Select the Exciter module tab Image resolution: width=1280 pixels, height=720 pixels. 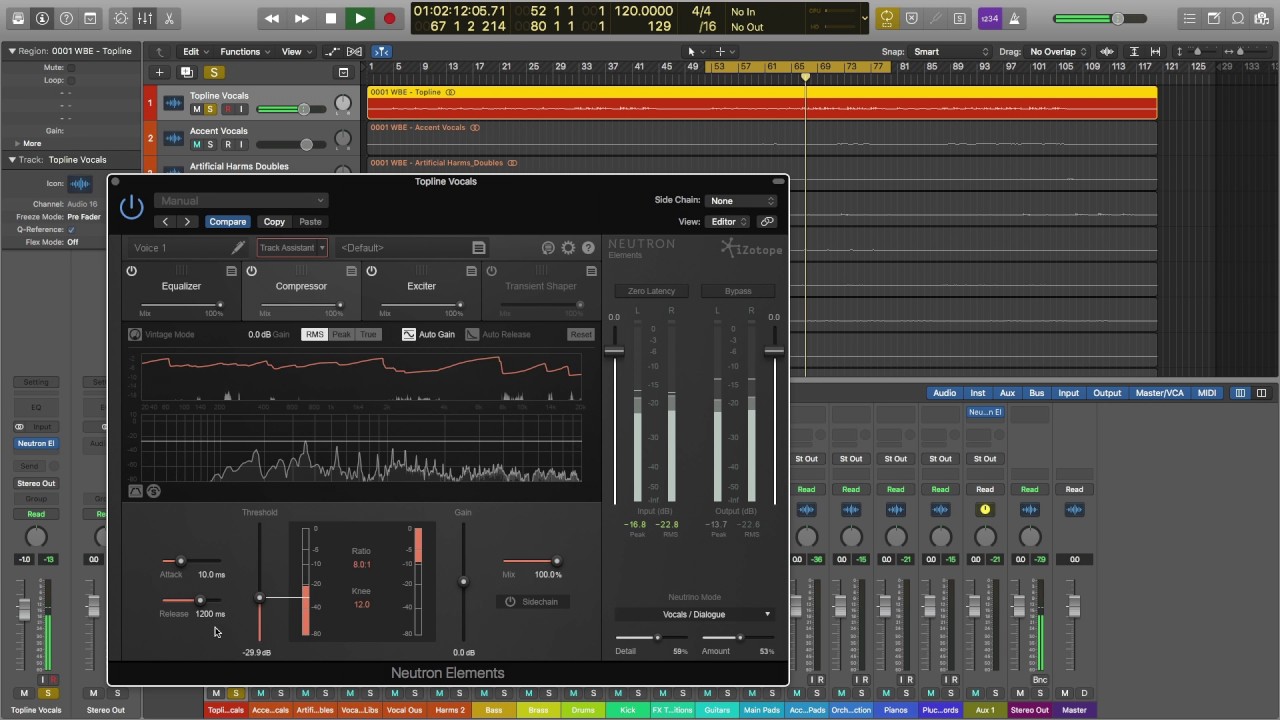point(421,287)
